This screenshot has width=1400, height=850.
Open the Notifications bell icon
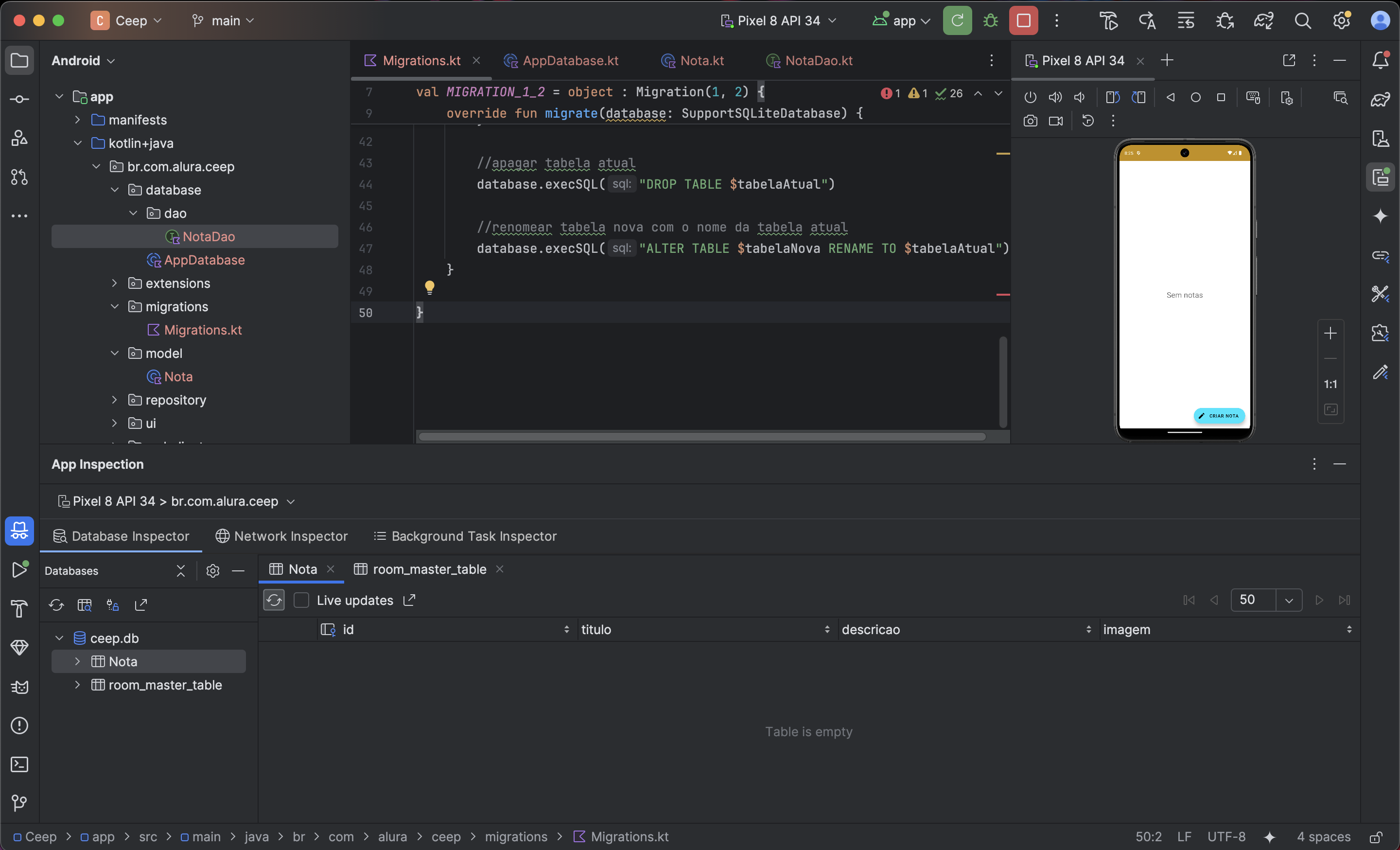pyautogui.click(x=1380, y=60)
